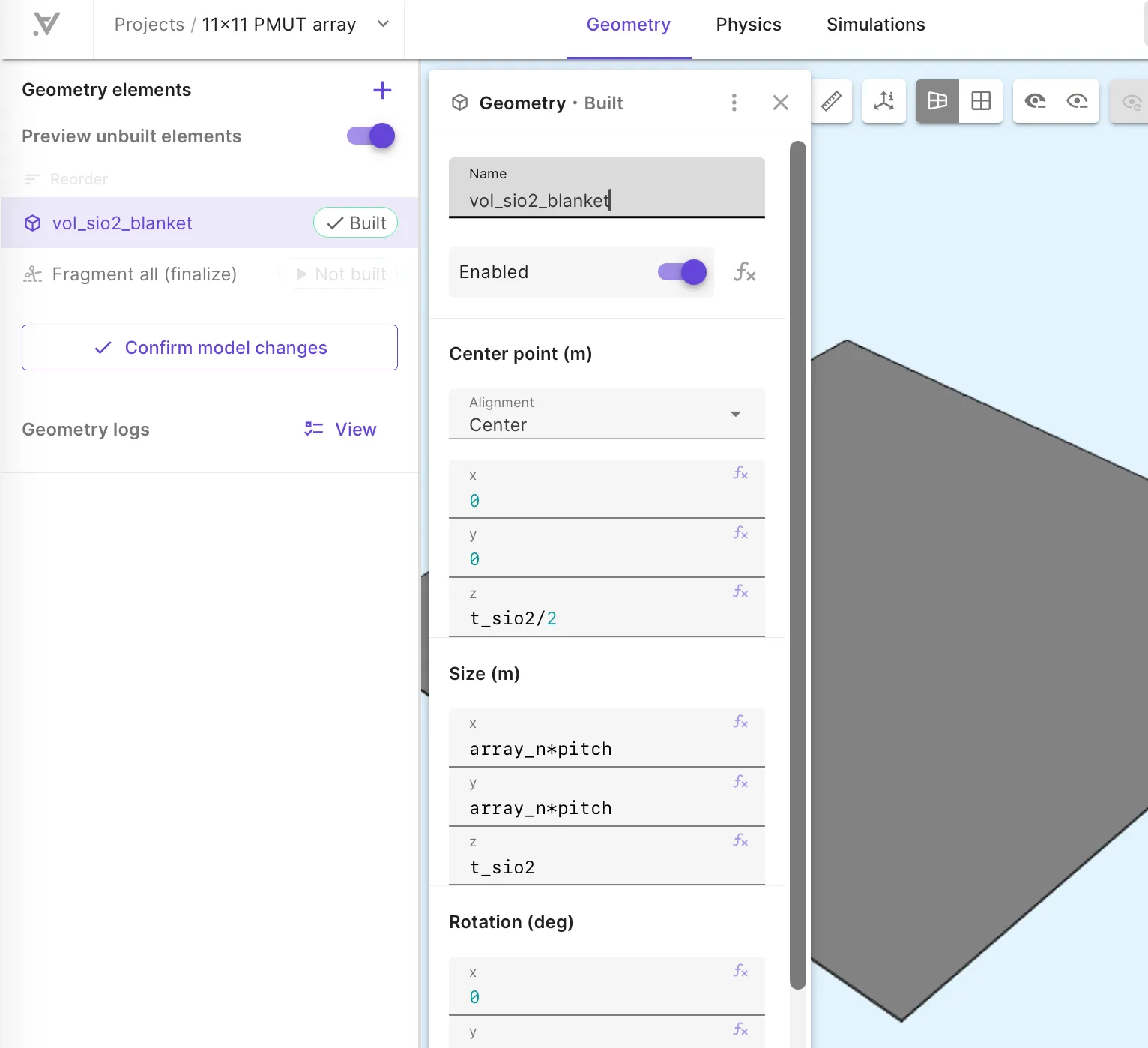
Task: Toggle Preview unbuilt elements switch
Action: [x=371, y=136]
